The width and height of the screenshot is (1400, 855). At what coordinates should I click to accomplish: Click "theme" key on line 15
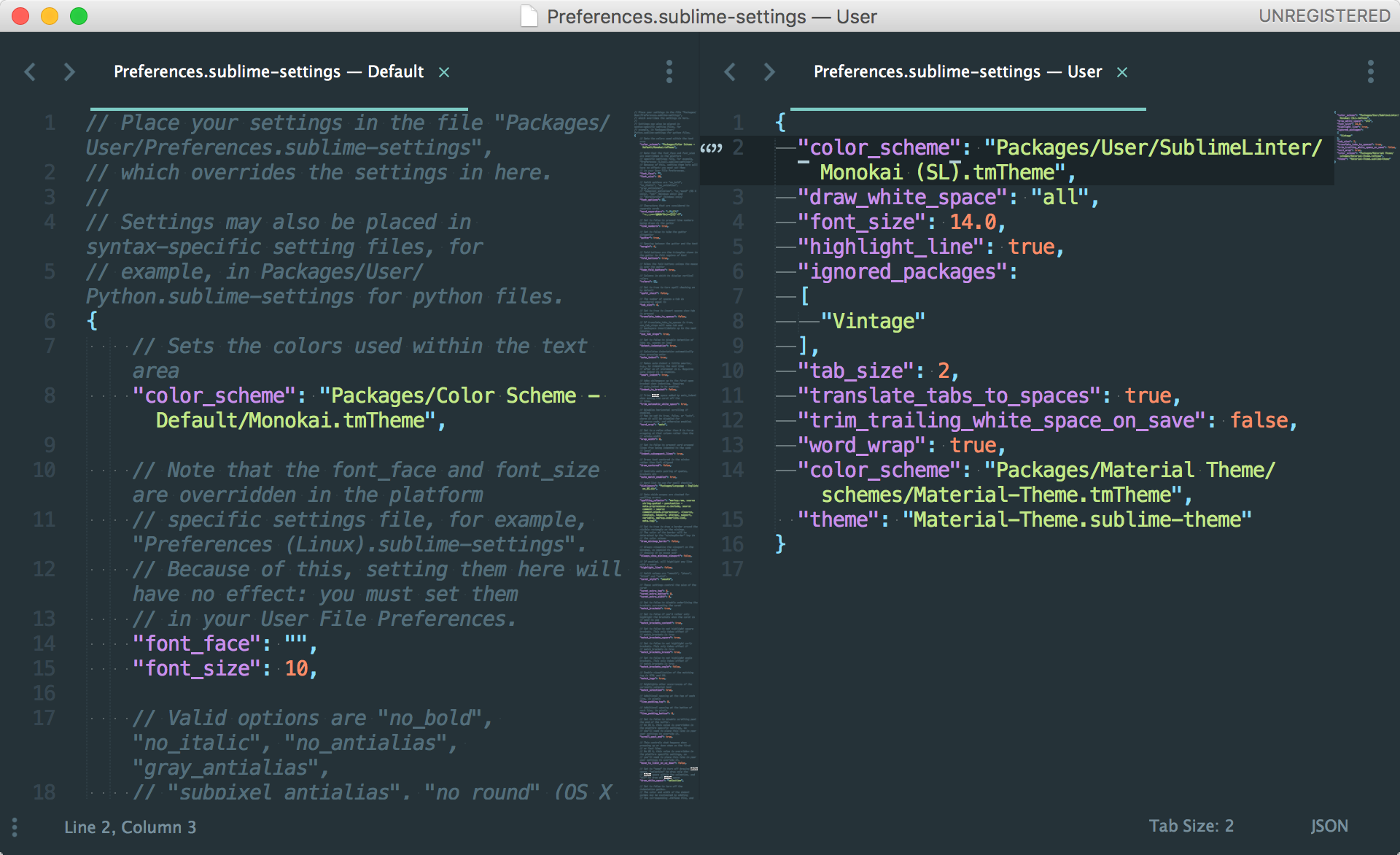pyautogui.click(x=839, y=519)
